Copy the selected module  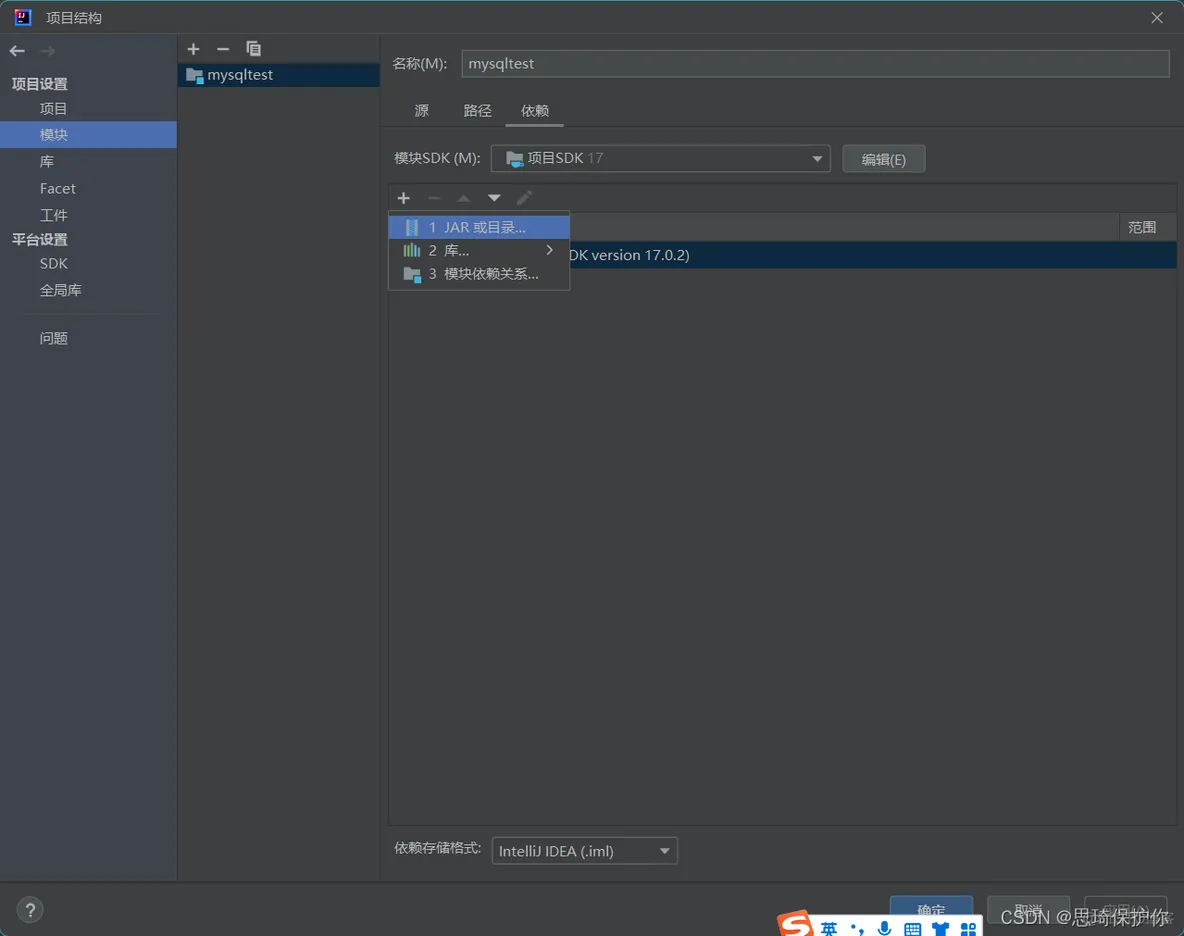[x=254, y=49]
